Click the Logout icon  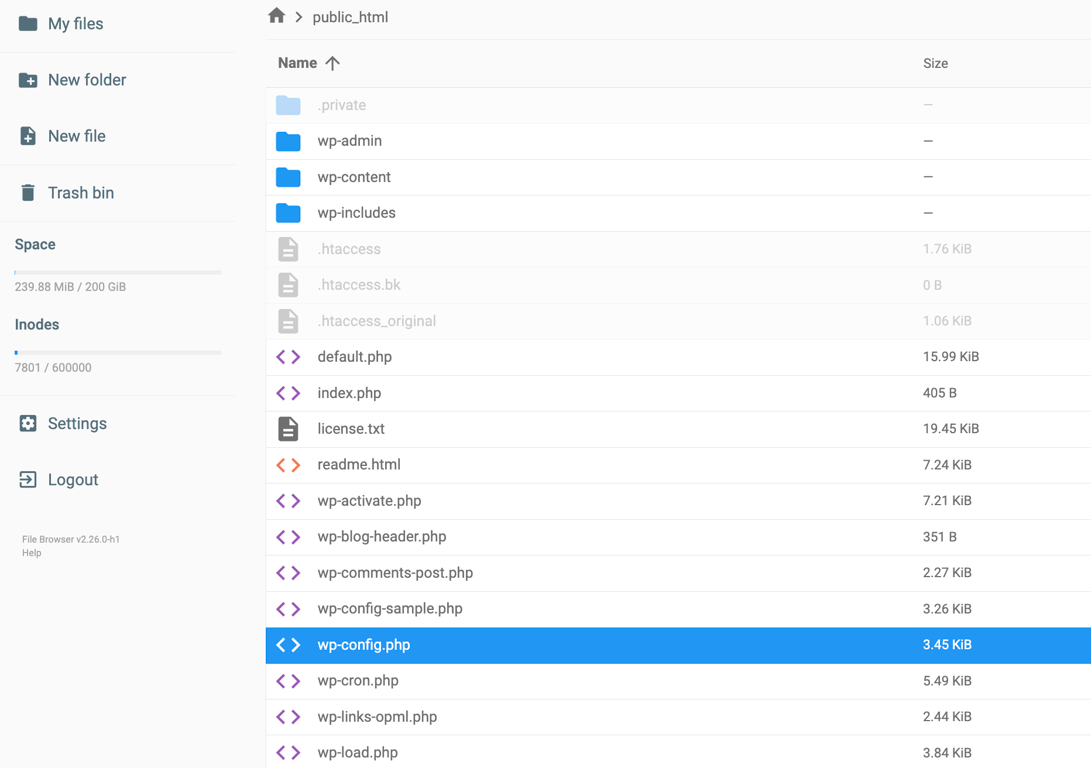click(x=29, y=479)
